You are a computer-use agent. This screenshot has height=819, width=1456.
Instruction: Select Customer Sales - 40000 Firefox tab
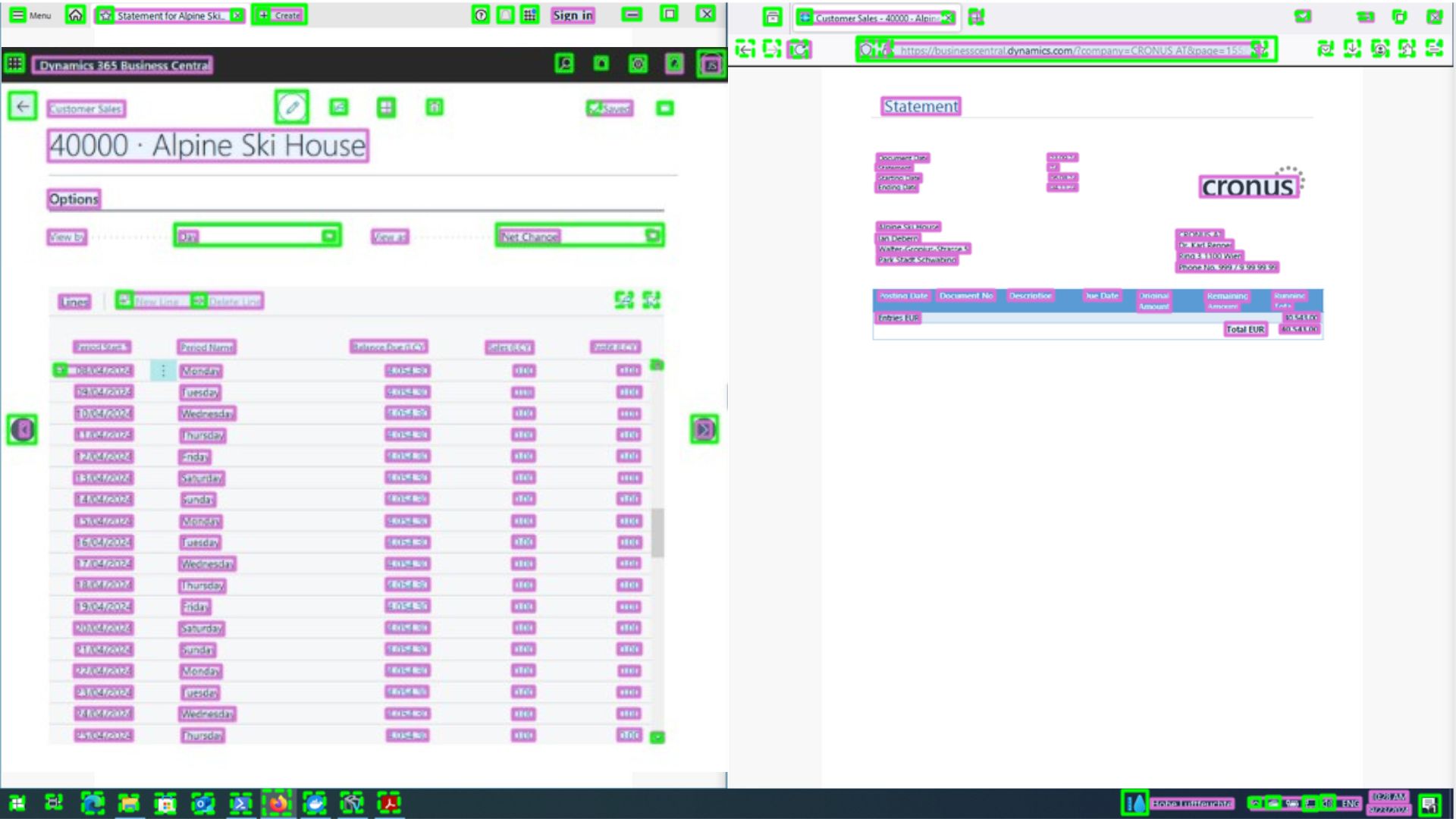pyautogui.click(x=876, y=17)
